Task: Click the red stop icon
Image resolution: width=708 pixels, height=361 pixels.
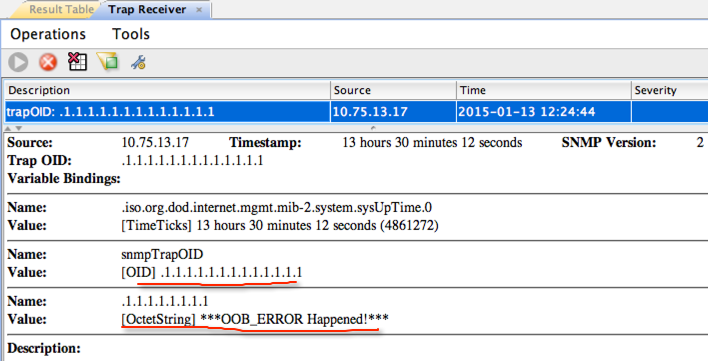Action: click(x=48, y=62)
